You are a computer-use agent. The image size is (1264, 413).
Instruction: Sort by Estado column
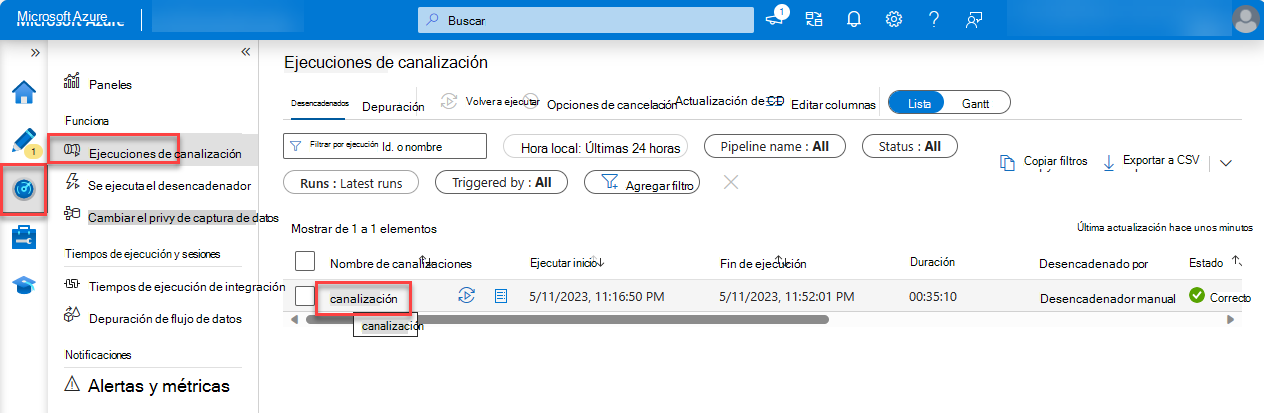click(x=1213, y=262)
